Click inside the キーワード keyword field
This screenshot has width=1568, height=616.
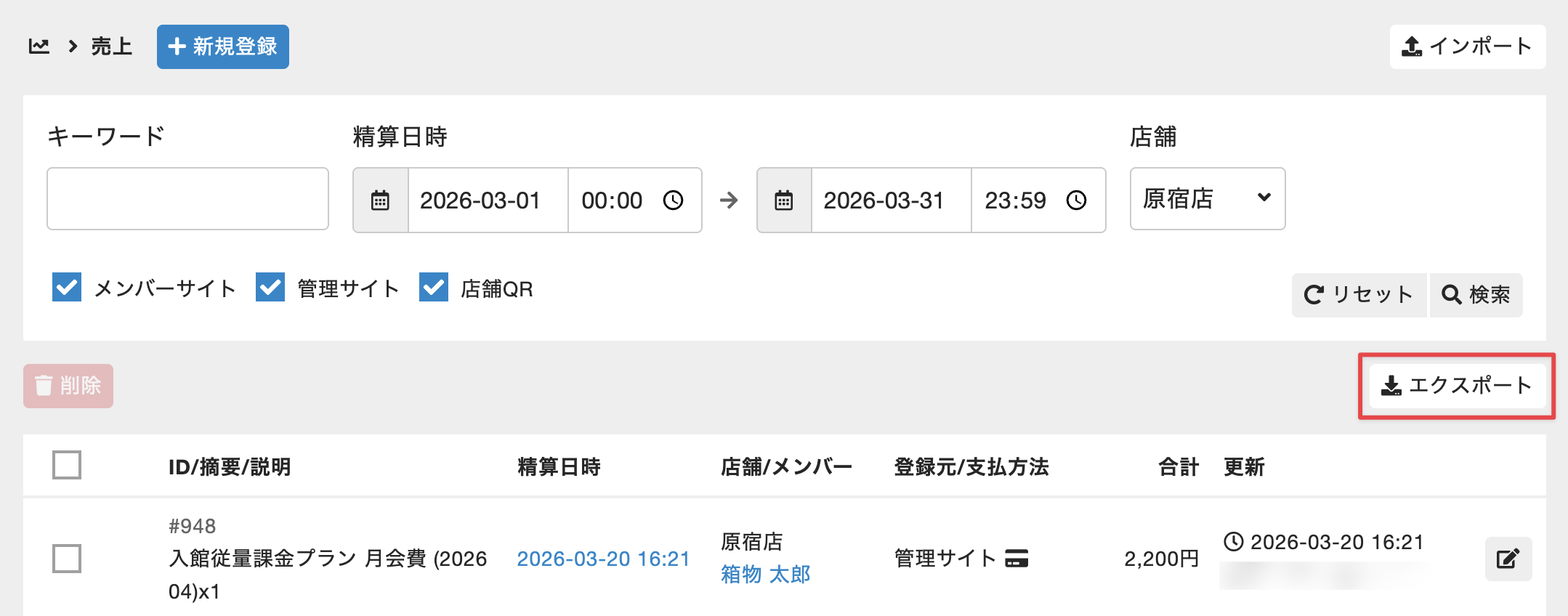point(187,199)
